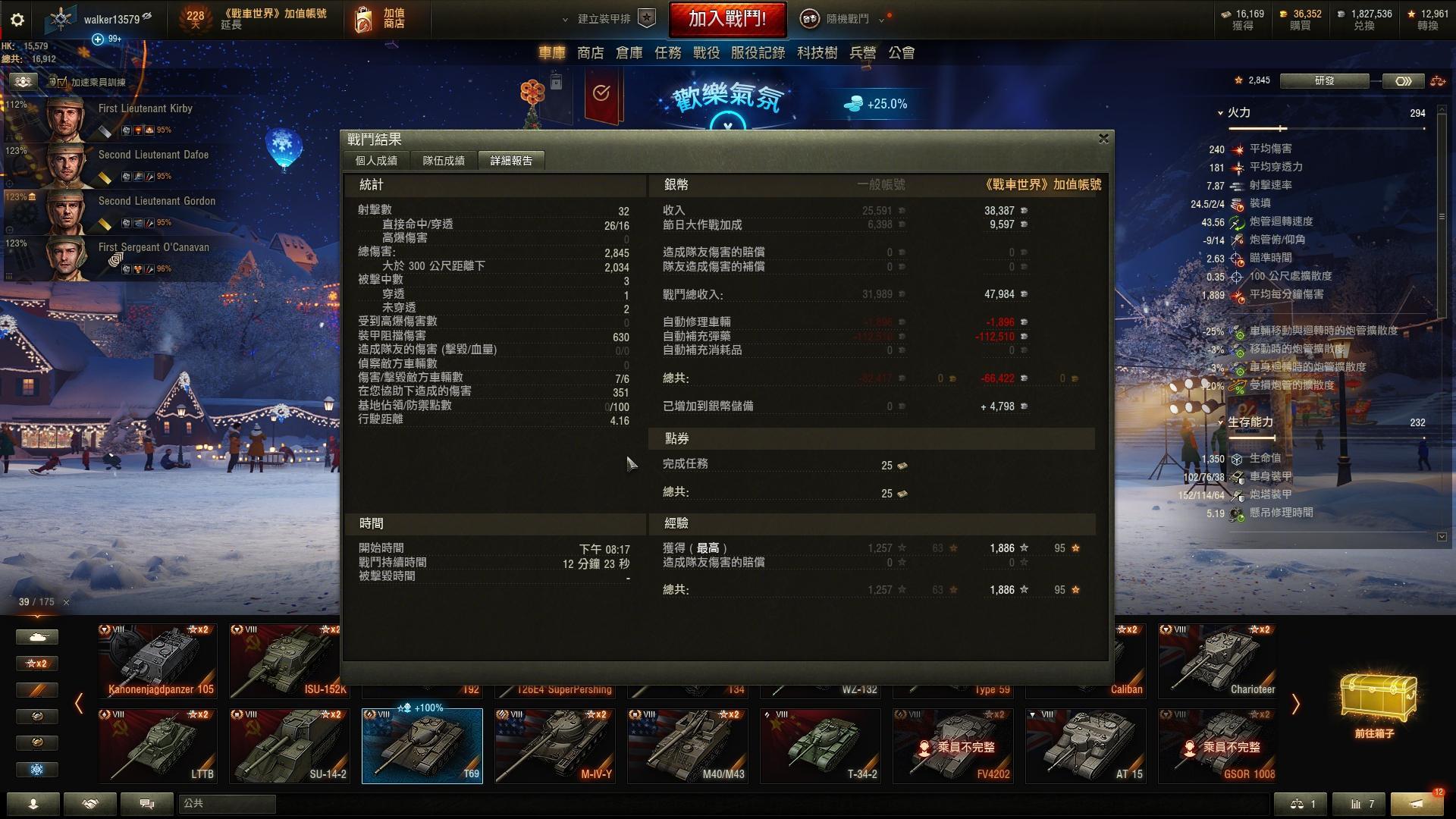Screen dimensions: 1456x819
Task: Click the 火力 firepower progress bar
Action: point(1326,129)
